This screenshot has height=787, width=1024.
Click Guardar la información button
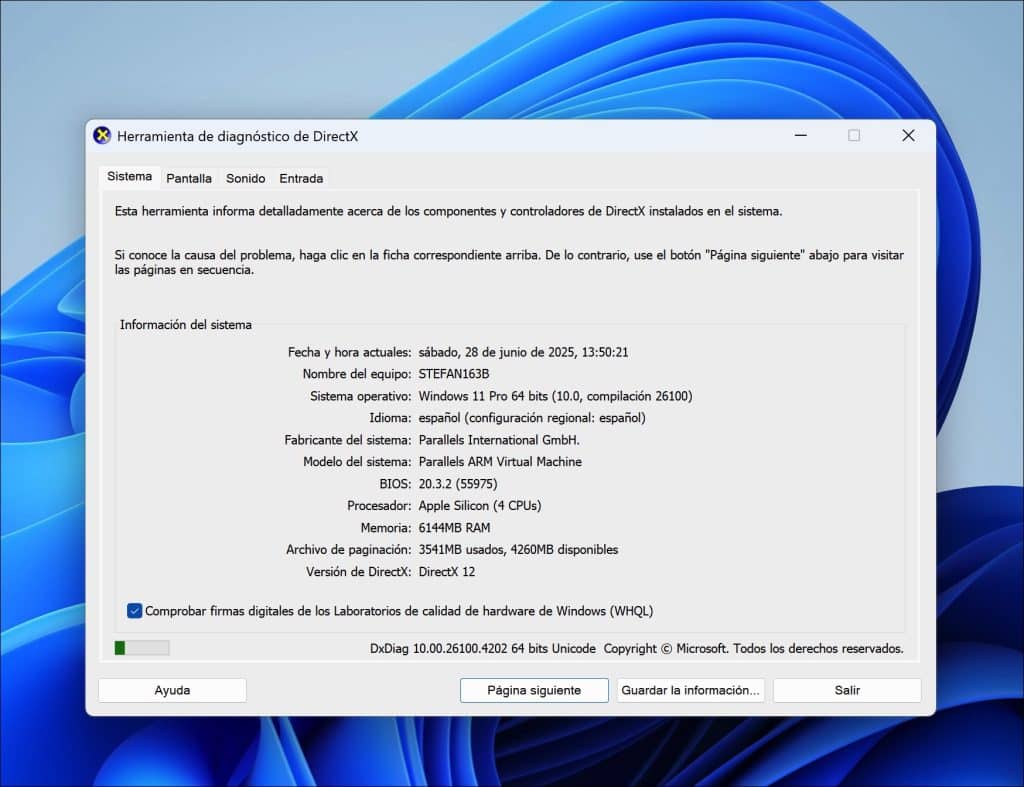690,690
